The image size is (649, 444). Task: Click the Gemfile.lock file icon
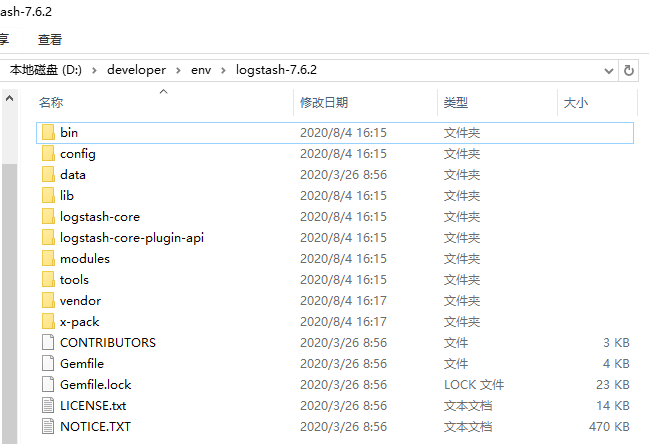coord(48,384)
